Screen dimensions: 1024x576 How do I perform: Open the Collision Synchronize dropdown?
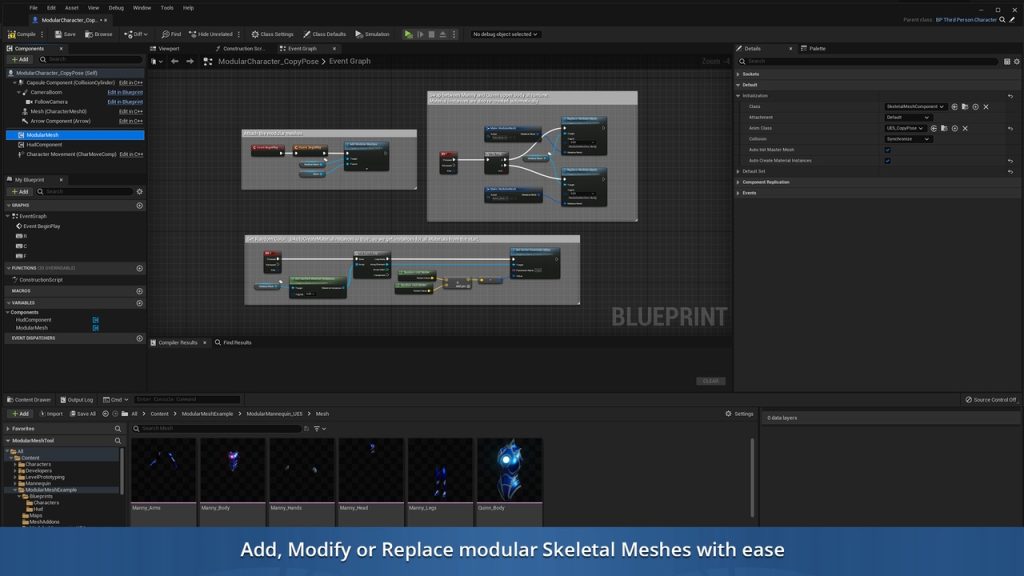[x=908, y=139]
